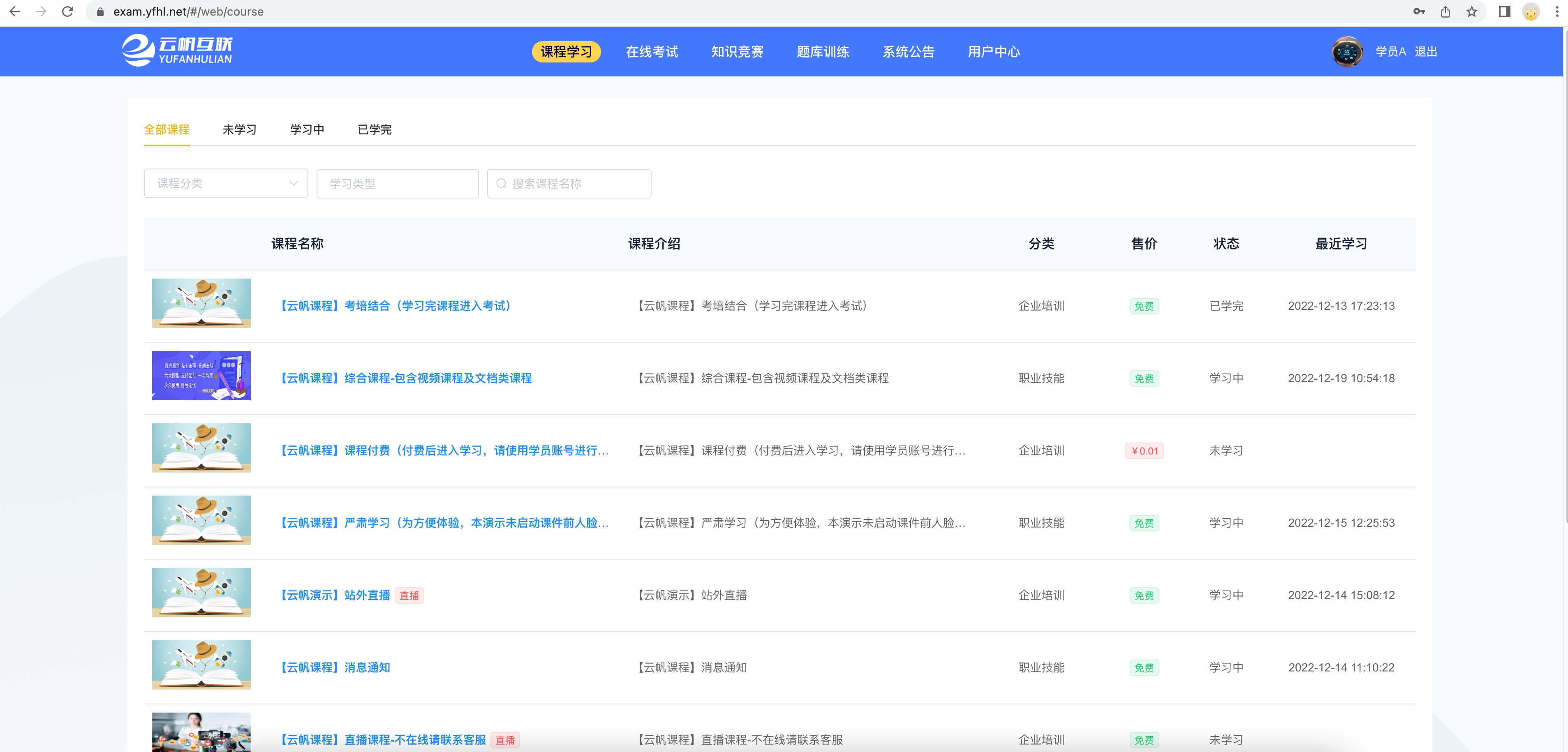
Task: Open 知识竞赛 from the navigation
Action: click(x=737, y=52)
